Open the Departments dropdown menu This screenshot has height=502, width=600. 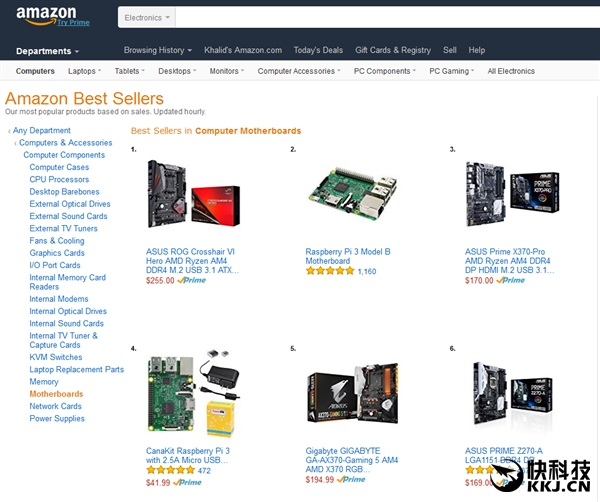[x=47, y=51]
